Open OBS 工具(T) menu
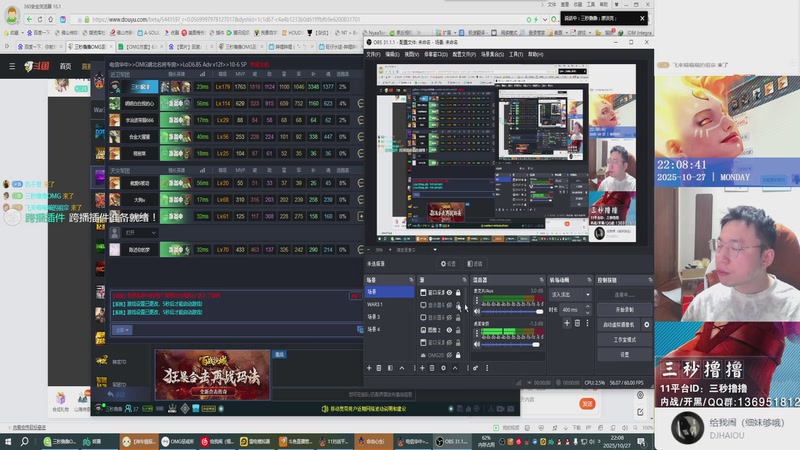This screenshot has width=800, height=450. point(516,54)
